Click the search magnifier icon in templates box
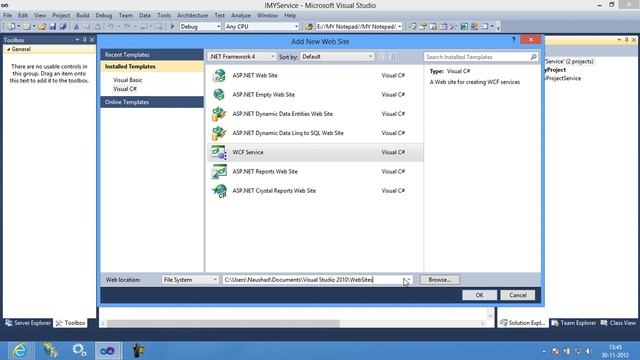This screenshot has height=360, width=640. click(533, 57)
